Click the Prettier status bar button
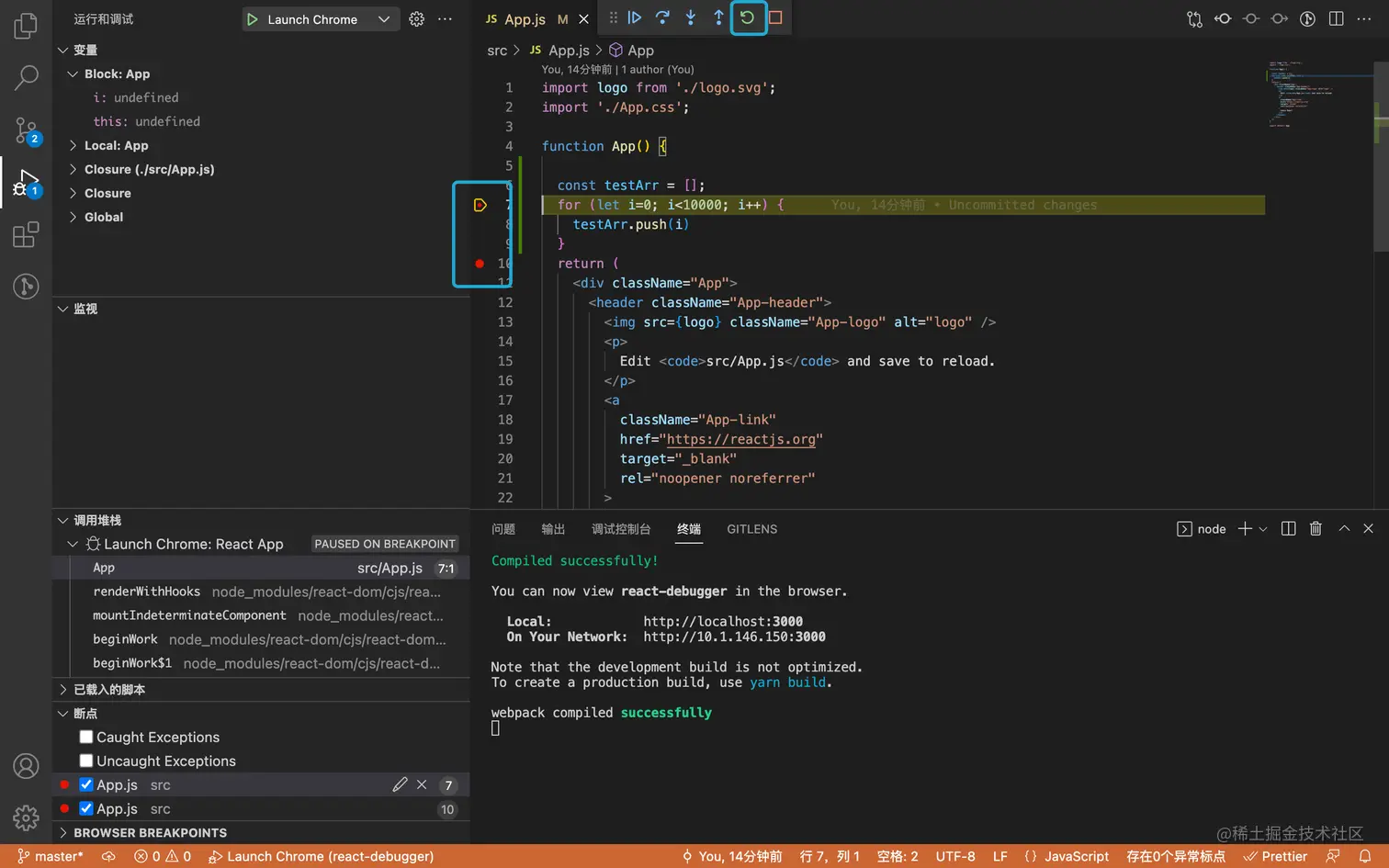This screenshot has height=868, width=1389. 1275,856
